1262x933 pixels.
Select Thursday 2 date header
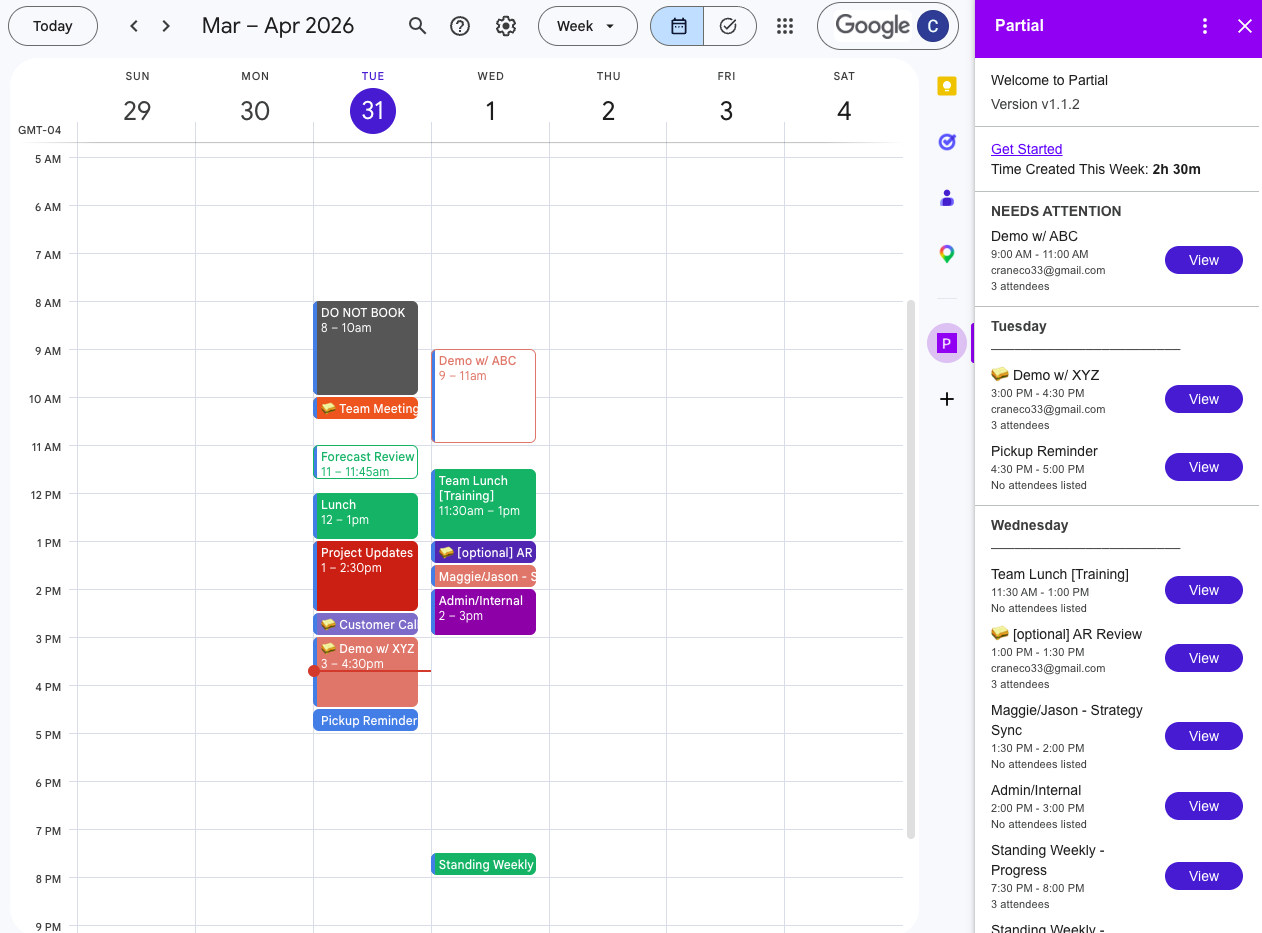(608, 111)
